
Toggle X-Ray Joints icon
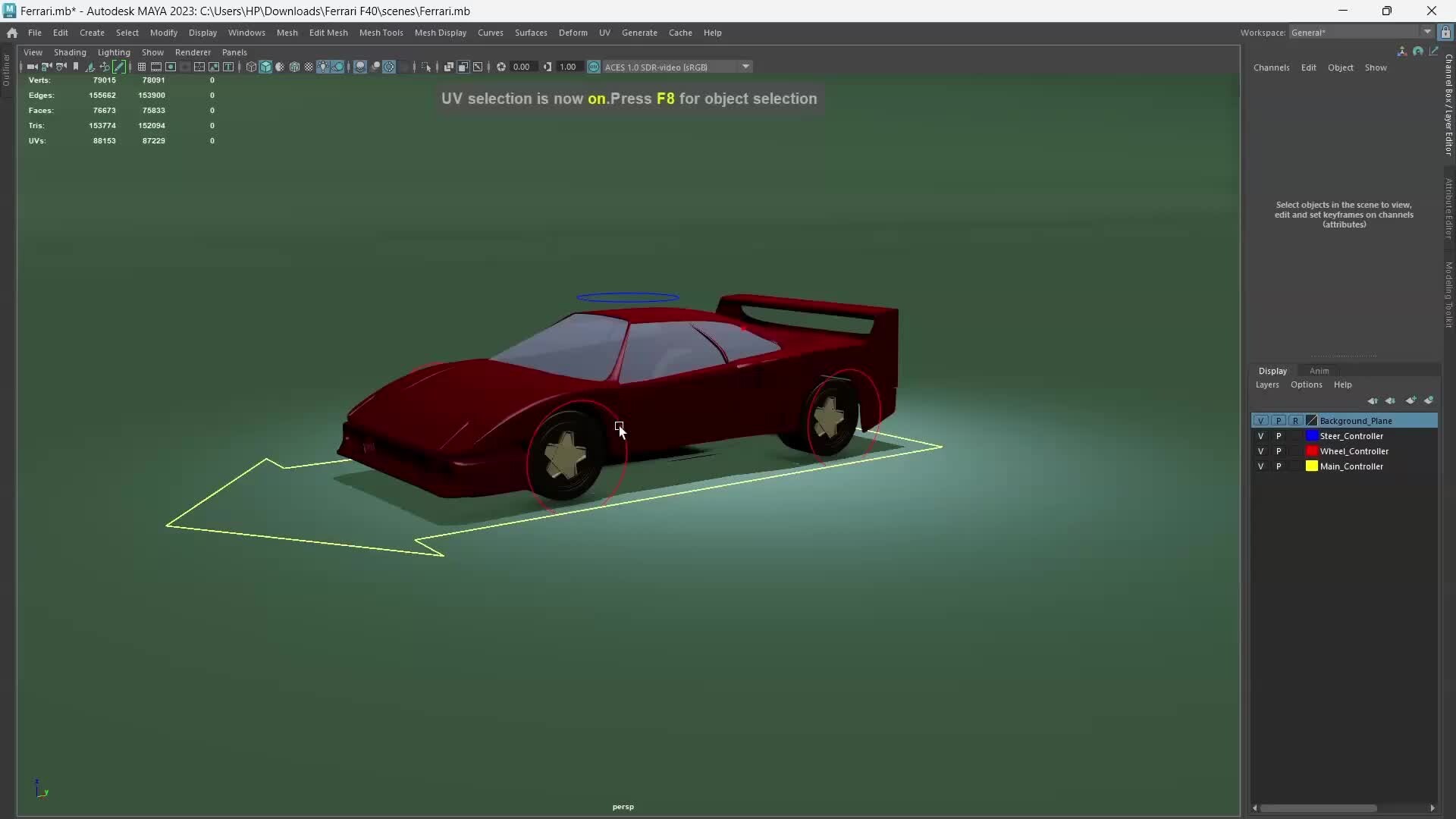click(478, 67)
